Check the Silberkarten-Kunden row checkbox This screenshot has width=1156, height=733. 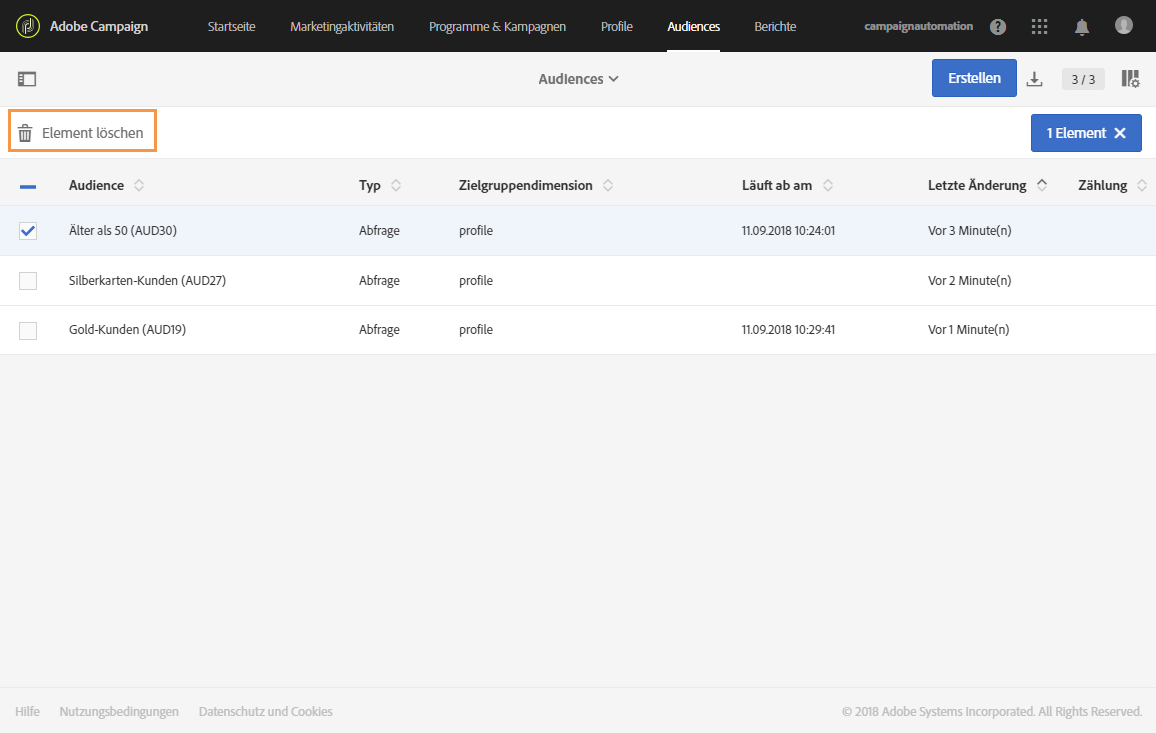(x=28, y=281)
